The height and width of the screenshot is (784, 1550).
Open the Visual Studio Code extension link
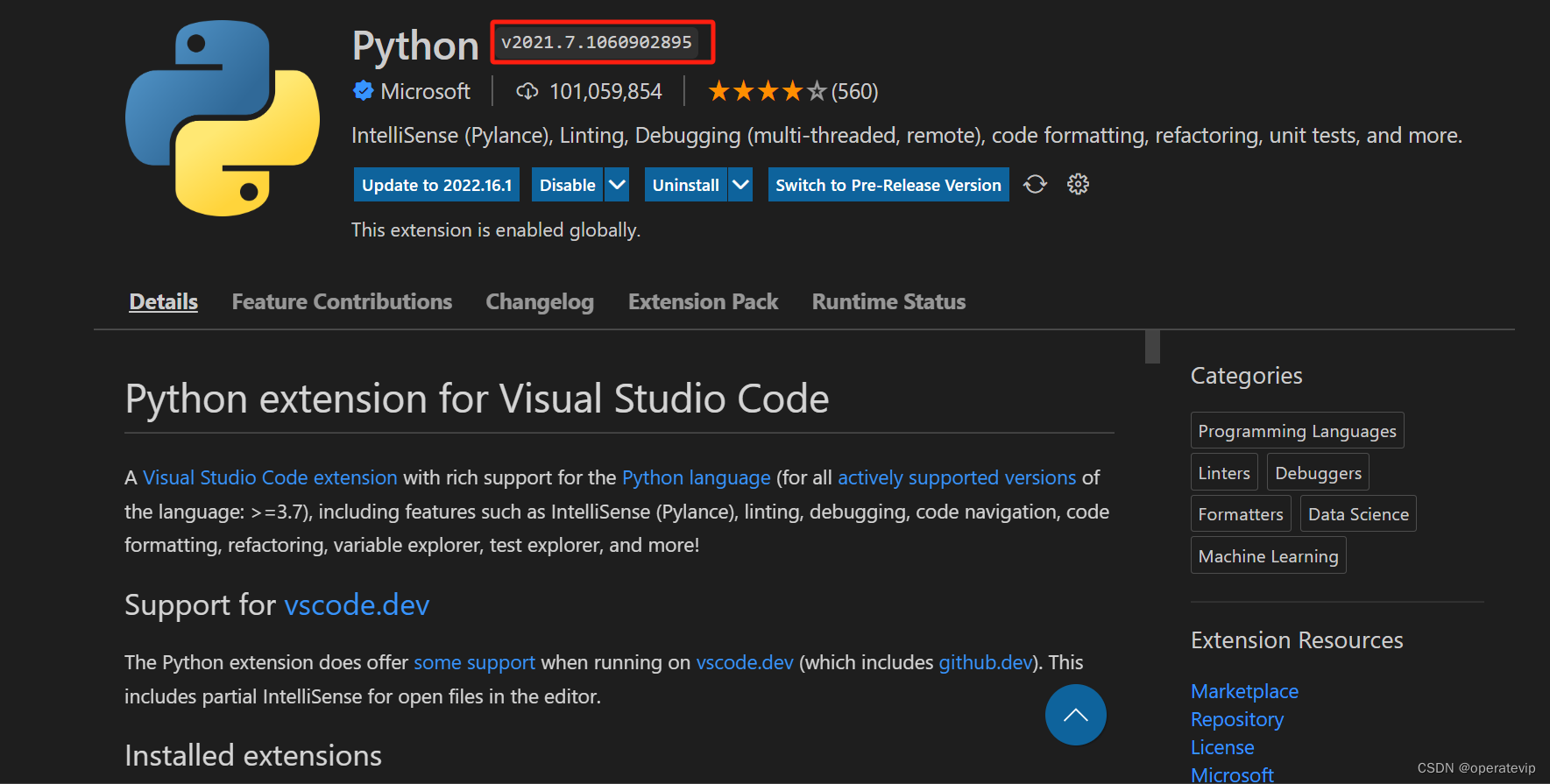coord(270,477)
